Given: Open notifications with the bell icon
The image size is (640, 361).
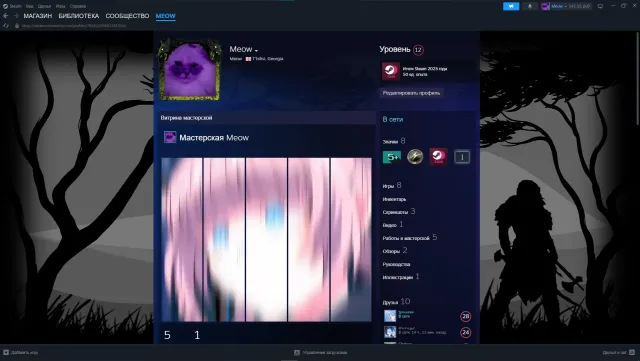Looking at the screenshot, I should 530,6.
